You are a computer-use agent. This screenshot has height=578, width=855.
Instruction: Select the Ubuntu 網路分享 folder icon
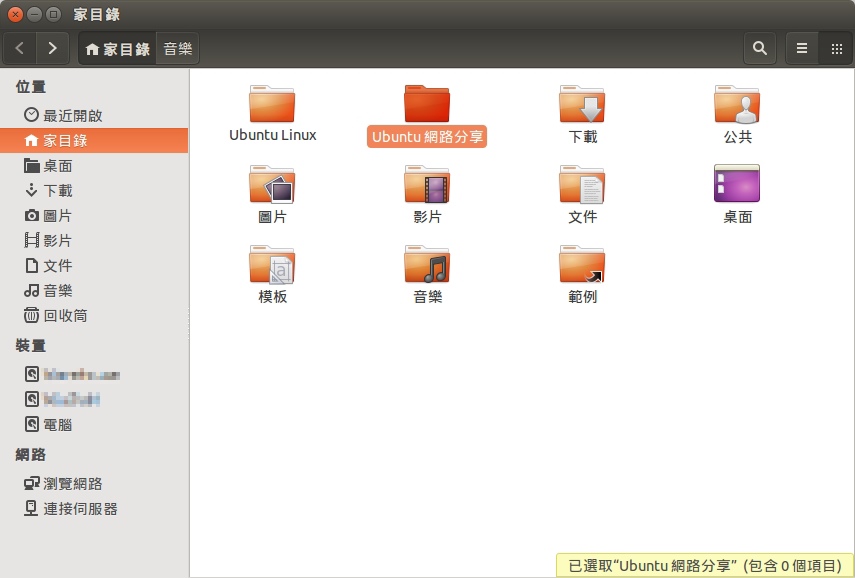click(x=427, y=104)
